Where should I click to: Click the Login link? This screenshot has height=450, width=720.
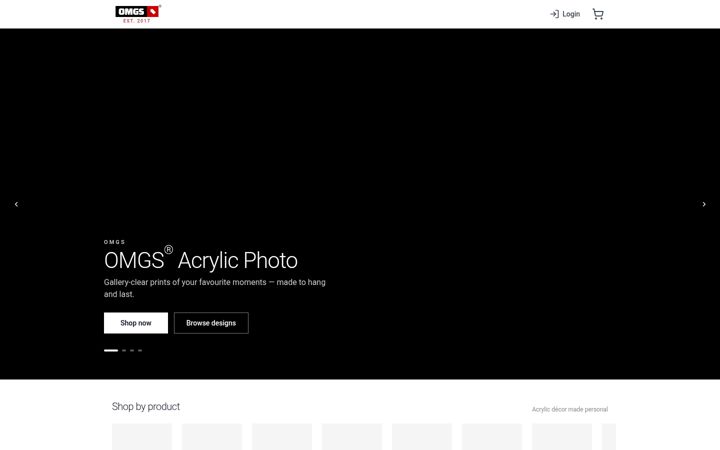[x=565, y=14]
